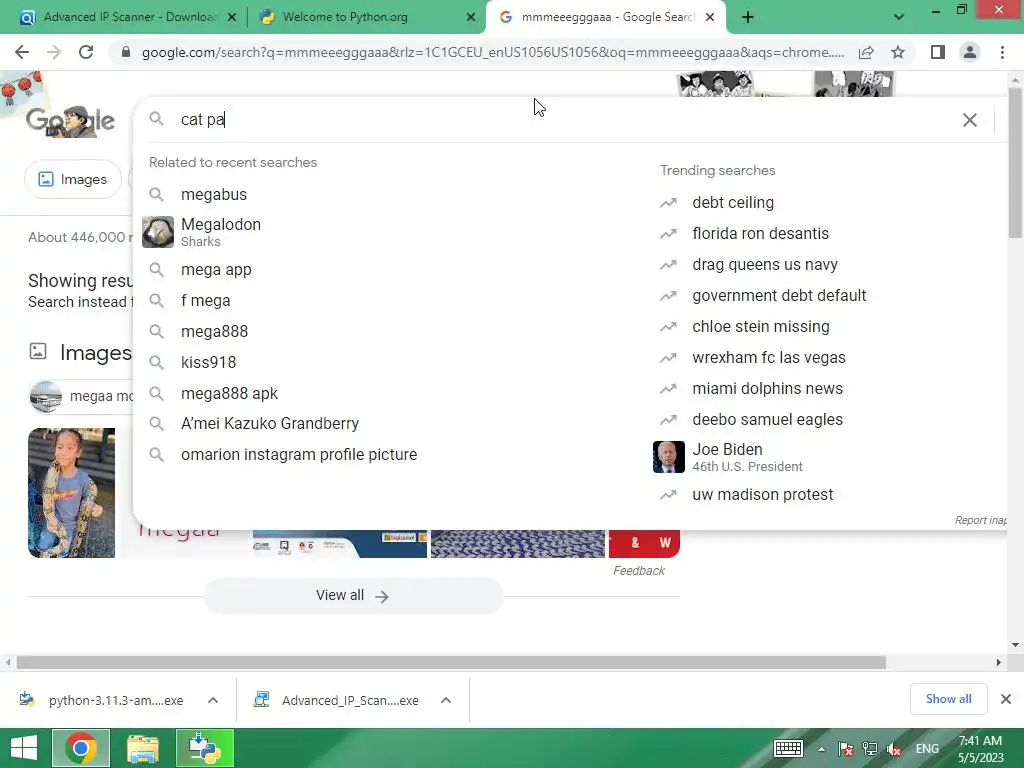The width and height of the screenshot is (1024, 768).
Task: Show hidden system tray icons
Action: [x=821, y=749]
